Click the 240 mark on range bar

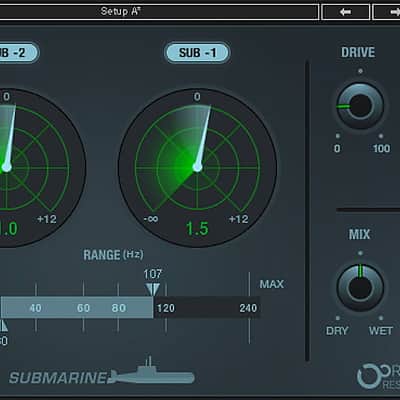coord(248,308)
